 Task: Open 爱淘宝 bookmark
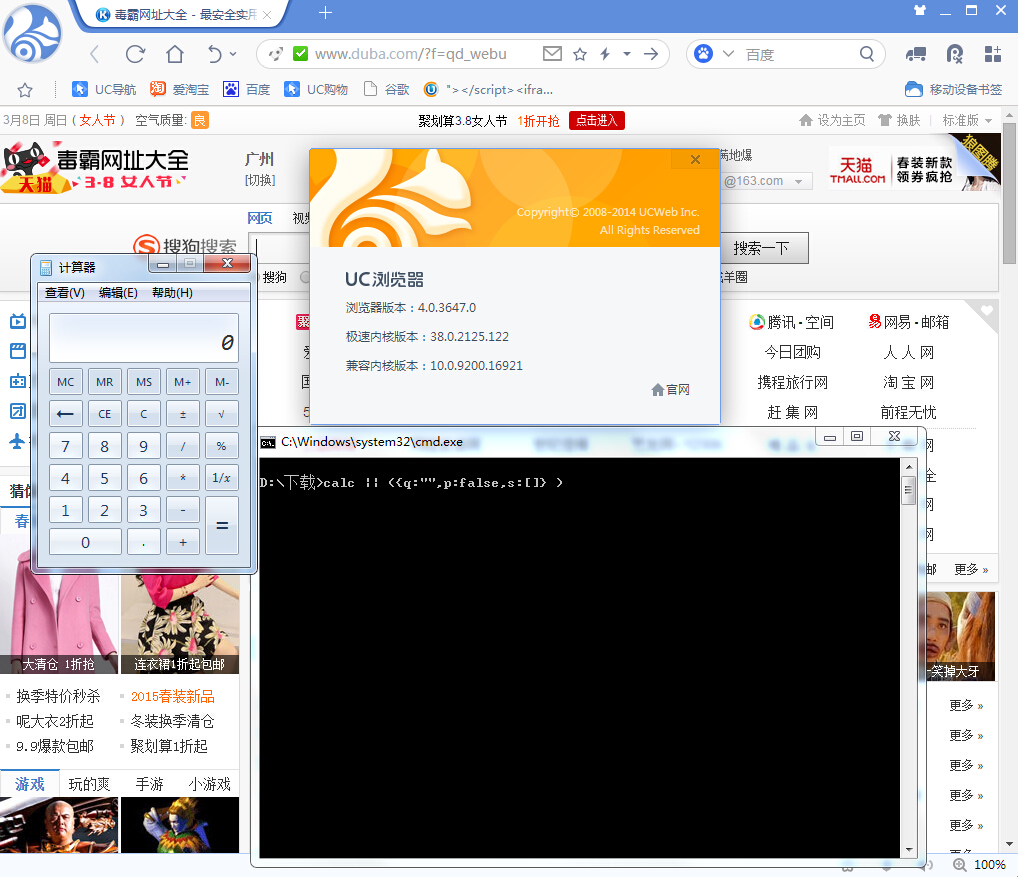point(180,90)
